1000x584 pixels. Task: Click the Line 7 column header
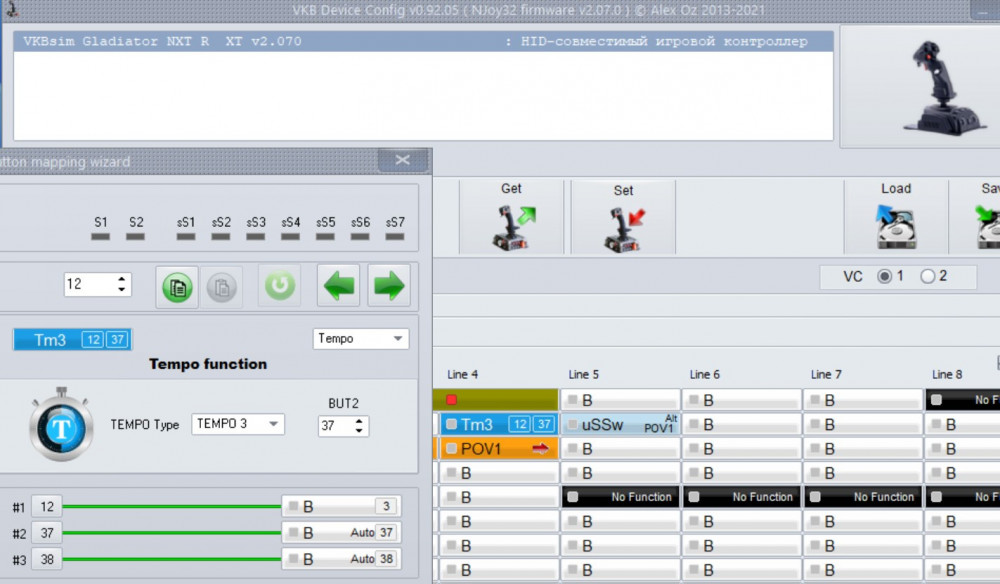826,375
